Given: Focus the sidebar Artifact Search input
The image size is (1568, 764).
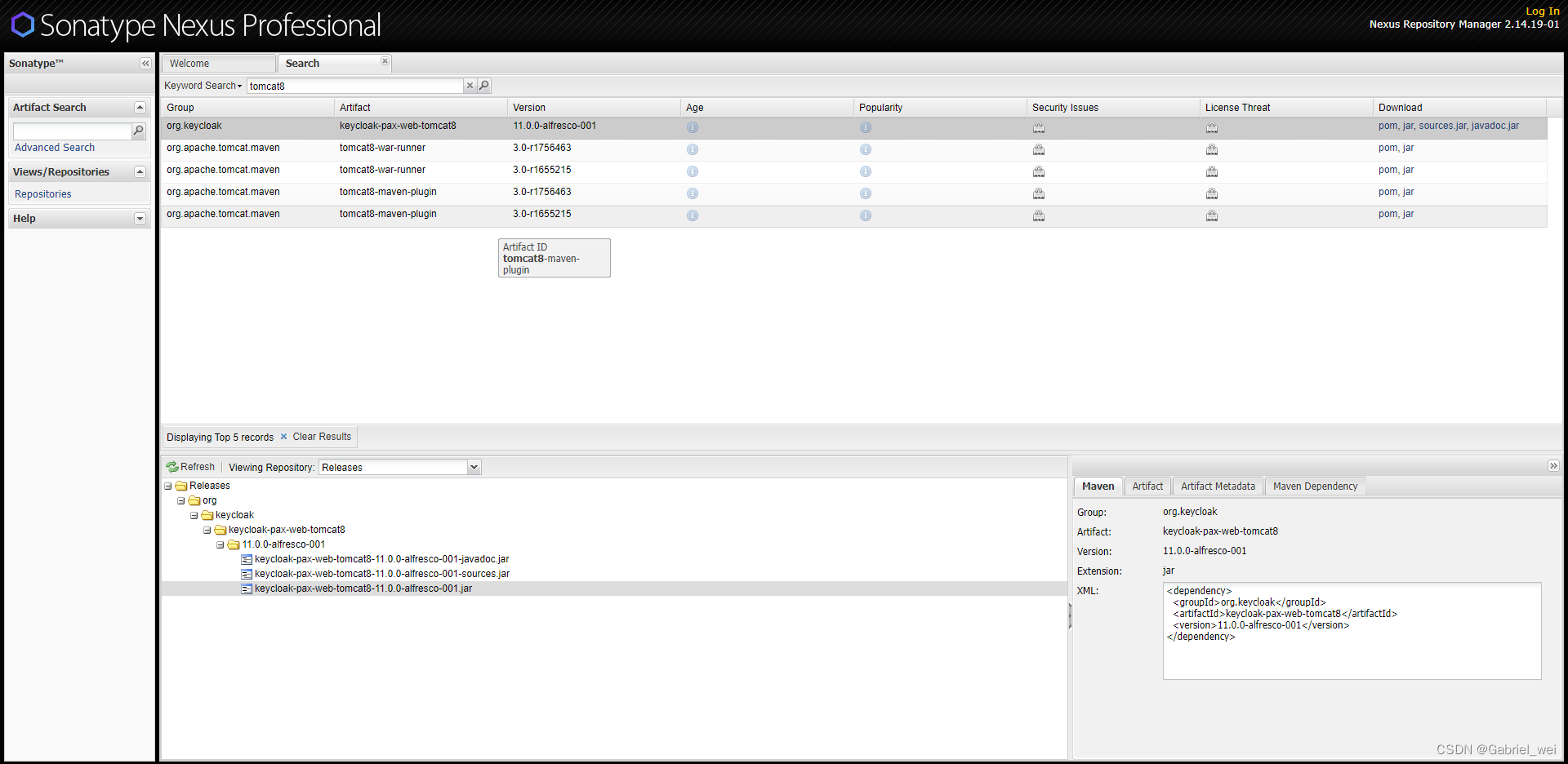Looking at the screenshot, I should 72,131.
